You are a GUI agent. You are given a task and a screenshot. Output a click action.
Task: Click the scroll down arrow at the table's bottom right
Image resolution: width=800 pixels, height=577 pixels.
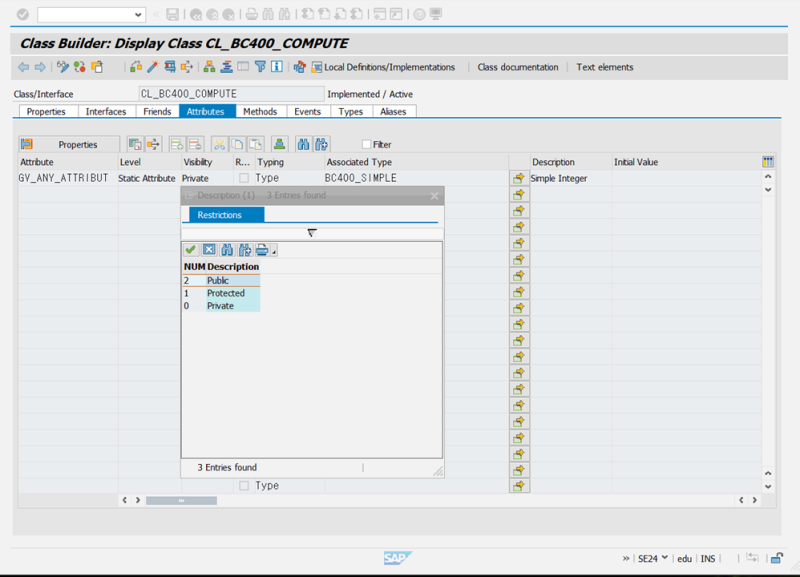click(768, 486)
